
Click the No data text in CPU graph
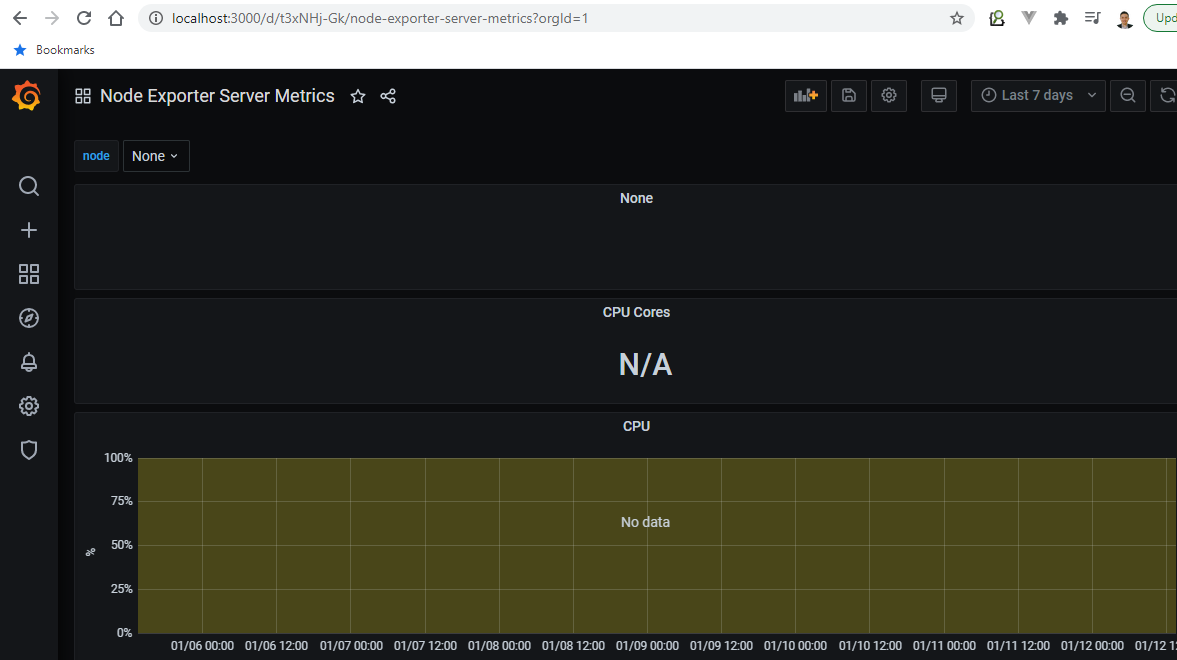645,522
